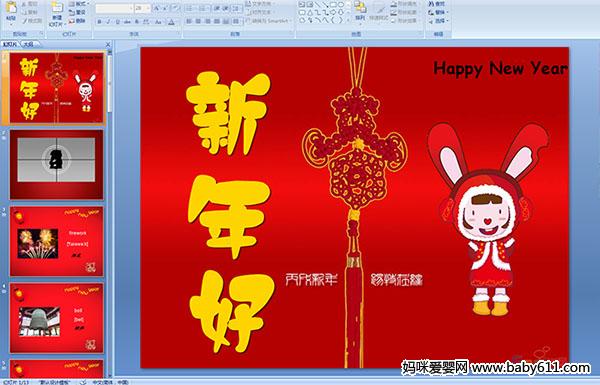This screenshot has width=600, height=385.
Task: Switch to the Outline tab in left pane
Action: (x=28, y=44)
